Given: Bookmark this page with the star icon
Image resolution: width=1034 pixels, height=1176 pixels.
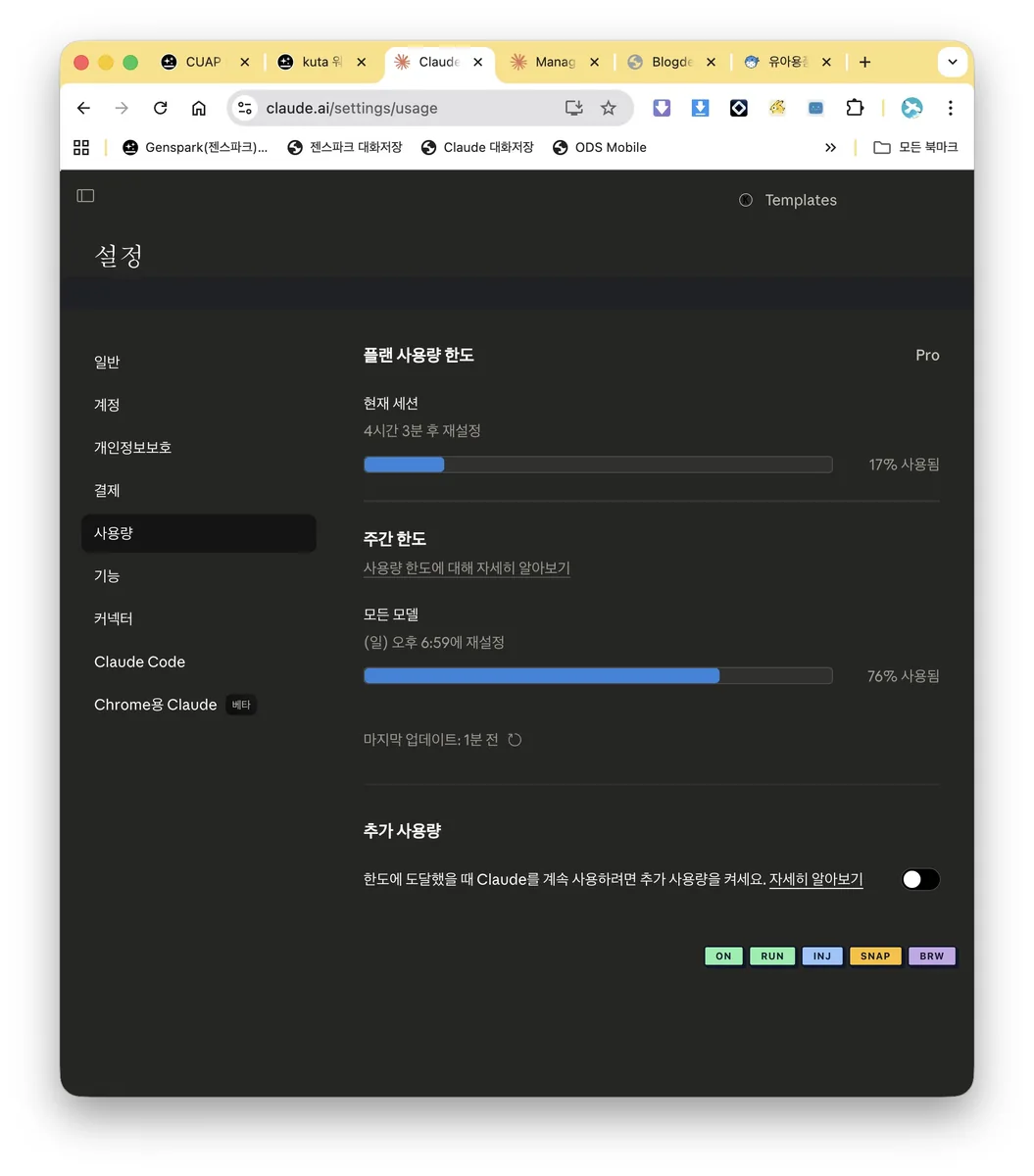Looking at the screenshot, I should (609, 108).
